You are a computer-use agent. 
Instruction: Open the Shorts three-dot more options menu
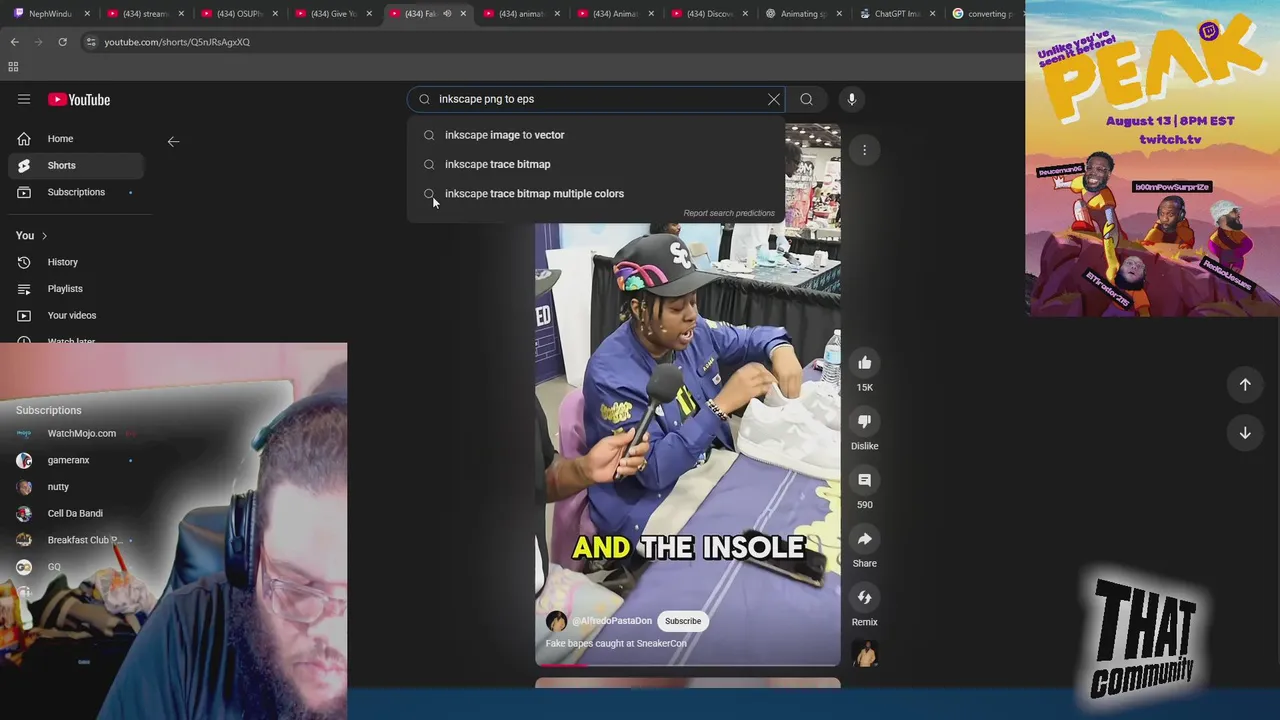[x=865, y=150]
